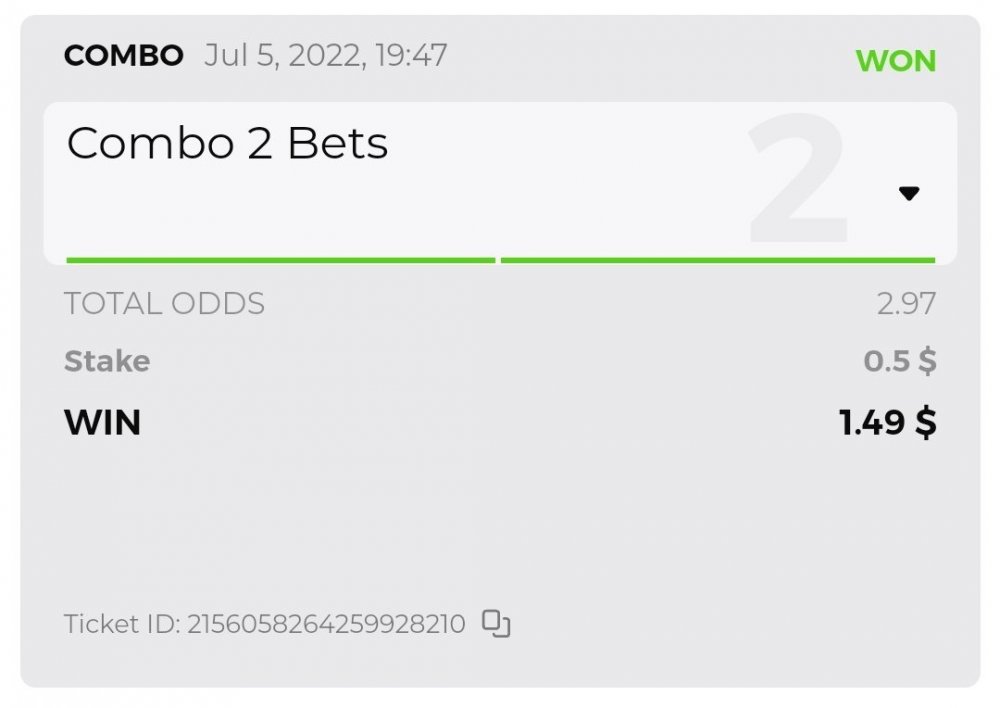Click the WON status label

point(895,61)
